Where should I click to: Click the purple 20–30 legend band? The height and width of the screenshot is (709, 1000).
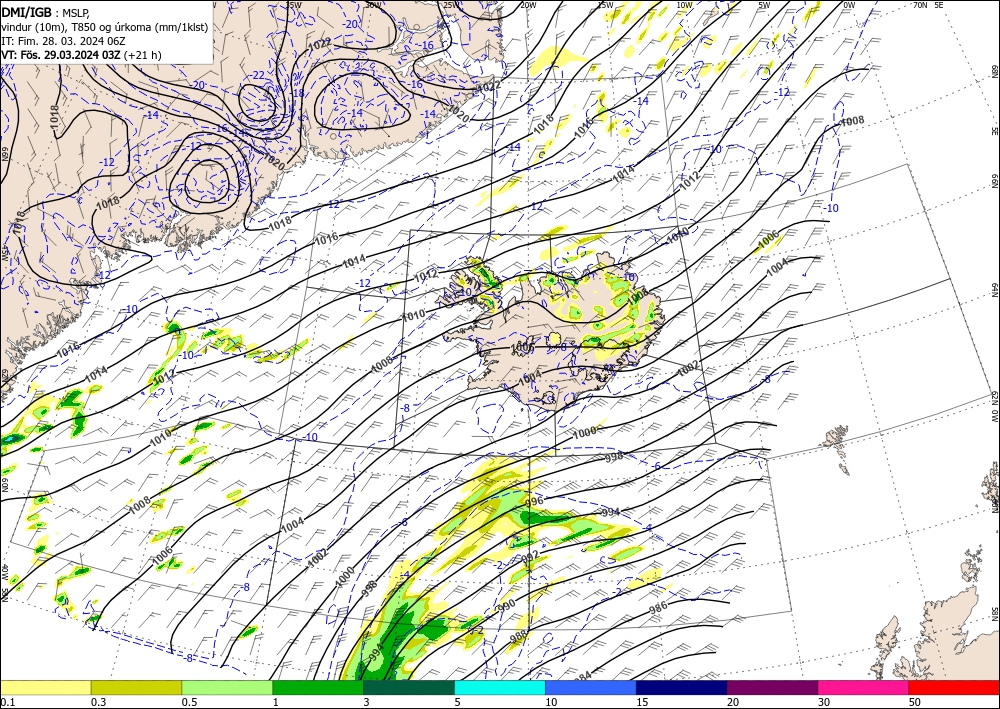tap(772, 687)
